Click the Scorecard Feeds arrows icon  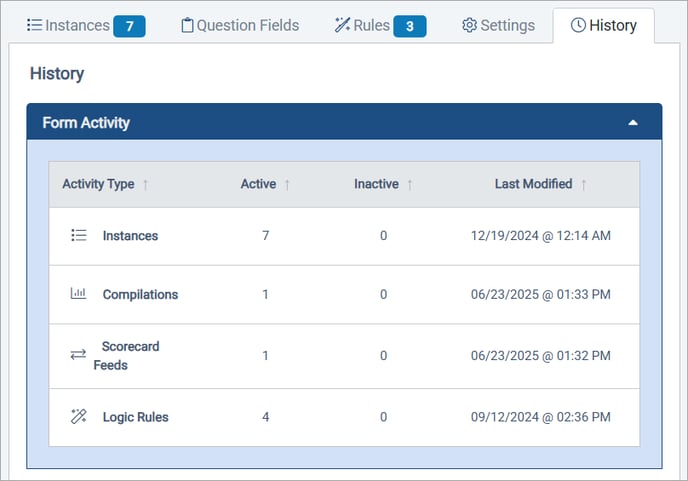[79, 355]
